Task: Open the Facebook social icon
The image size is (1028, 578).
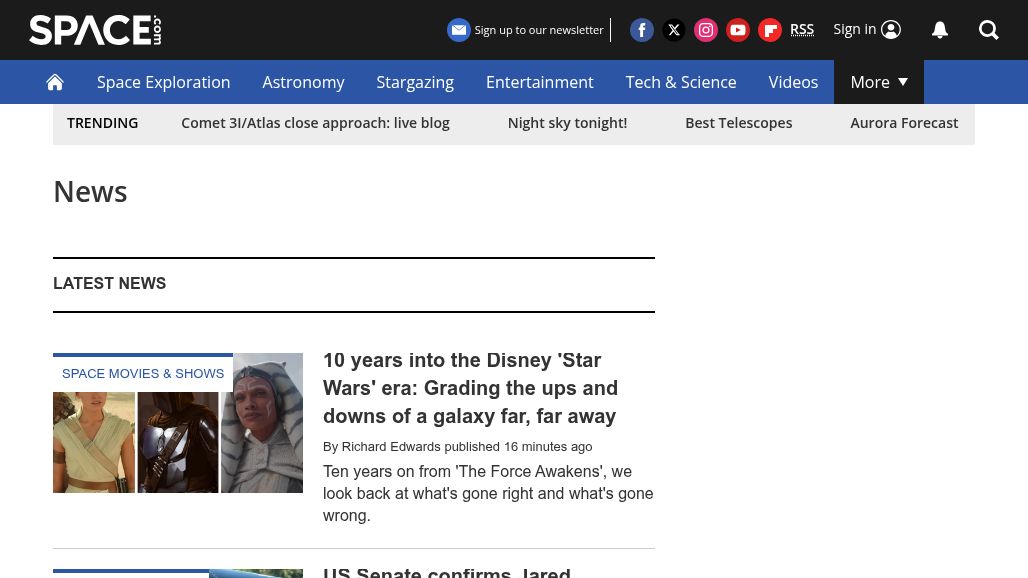Action: pos(642,30)
